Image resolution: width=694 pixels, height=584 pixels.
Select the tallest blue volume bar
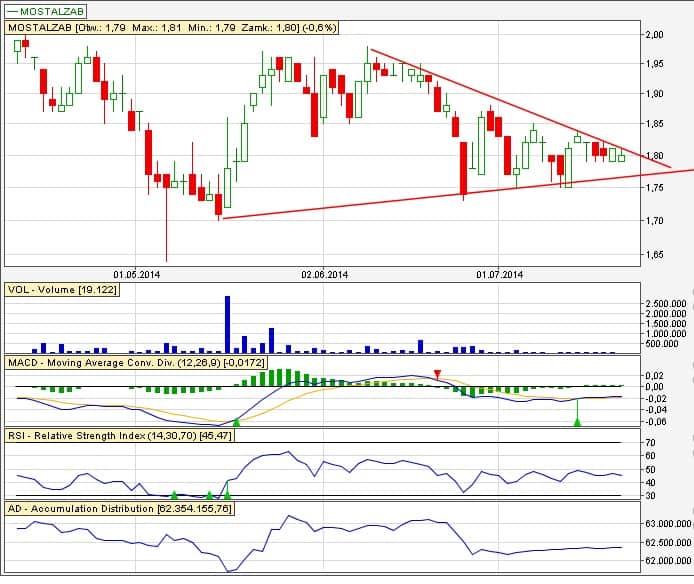[227, 324]
